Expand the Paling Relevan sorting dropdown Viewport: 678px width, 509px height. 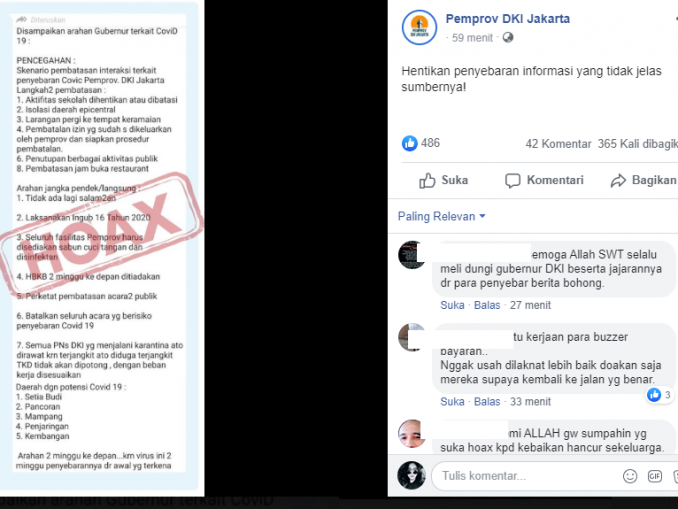point(441,216)
